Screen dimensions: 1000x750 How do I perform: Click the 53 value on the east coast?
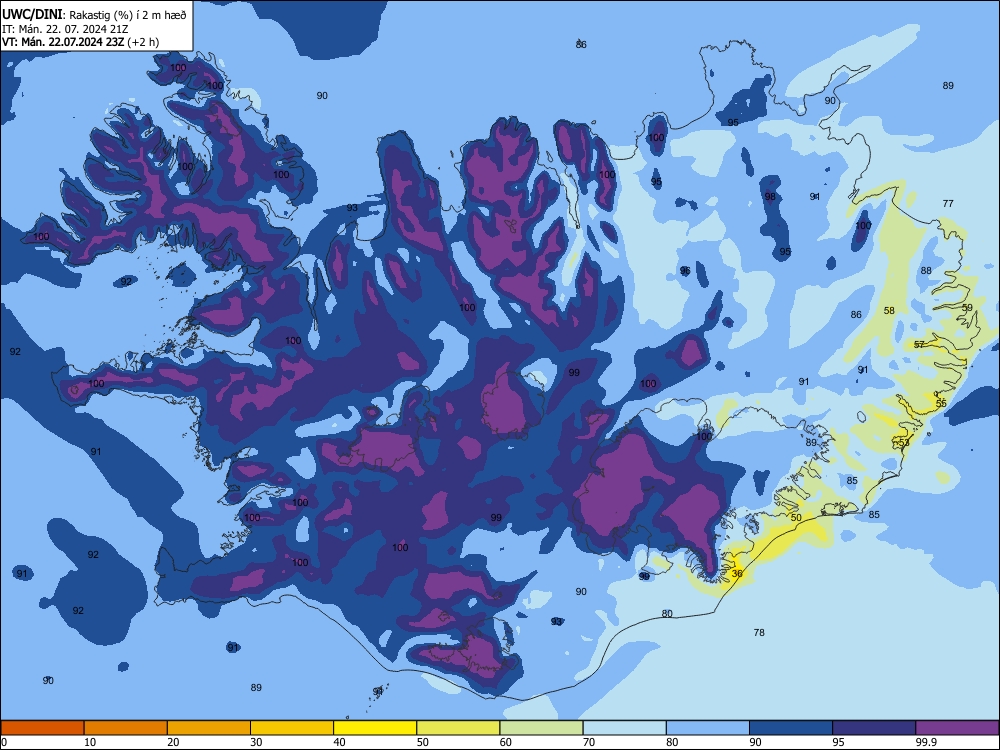pos(904,443)
